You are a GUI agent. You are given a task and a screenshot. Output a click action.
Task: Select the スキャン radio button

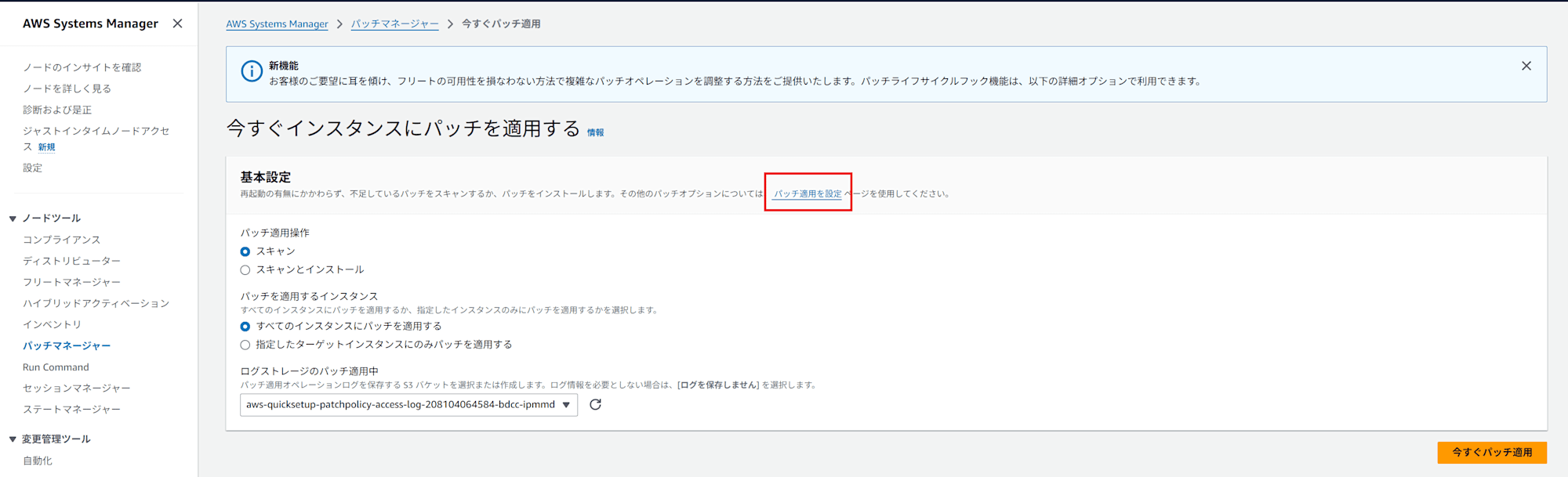(x=245, y=251)
